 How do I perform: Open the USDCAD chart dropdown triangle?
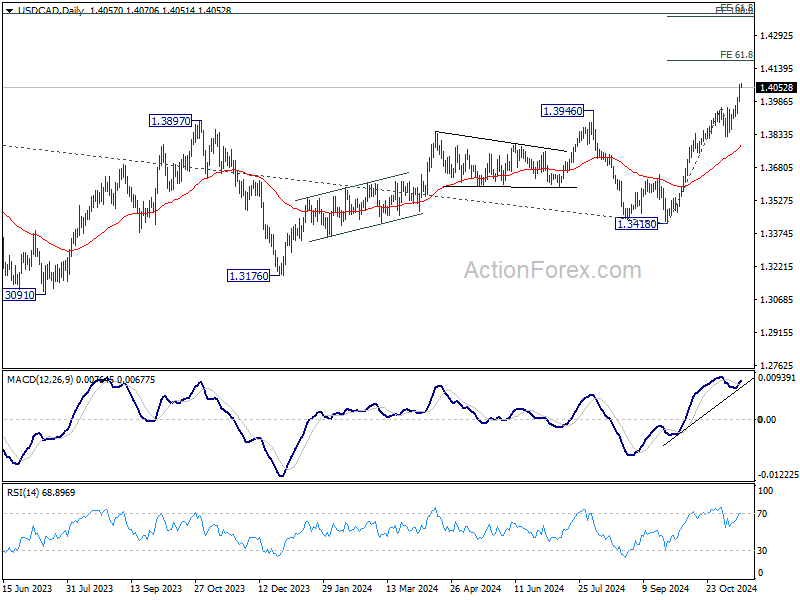(9, 10)
